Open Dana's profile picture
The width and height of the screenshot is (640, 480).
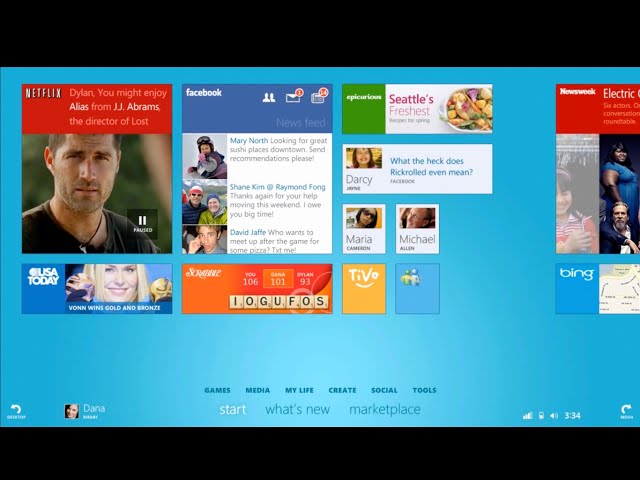pos(72,411)
